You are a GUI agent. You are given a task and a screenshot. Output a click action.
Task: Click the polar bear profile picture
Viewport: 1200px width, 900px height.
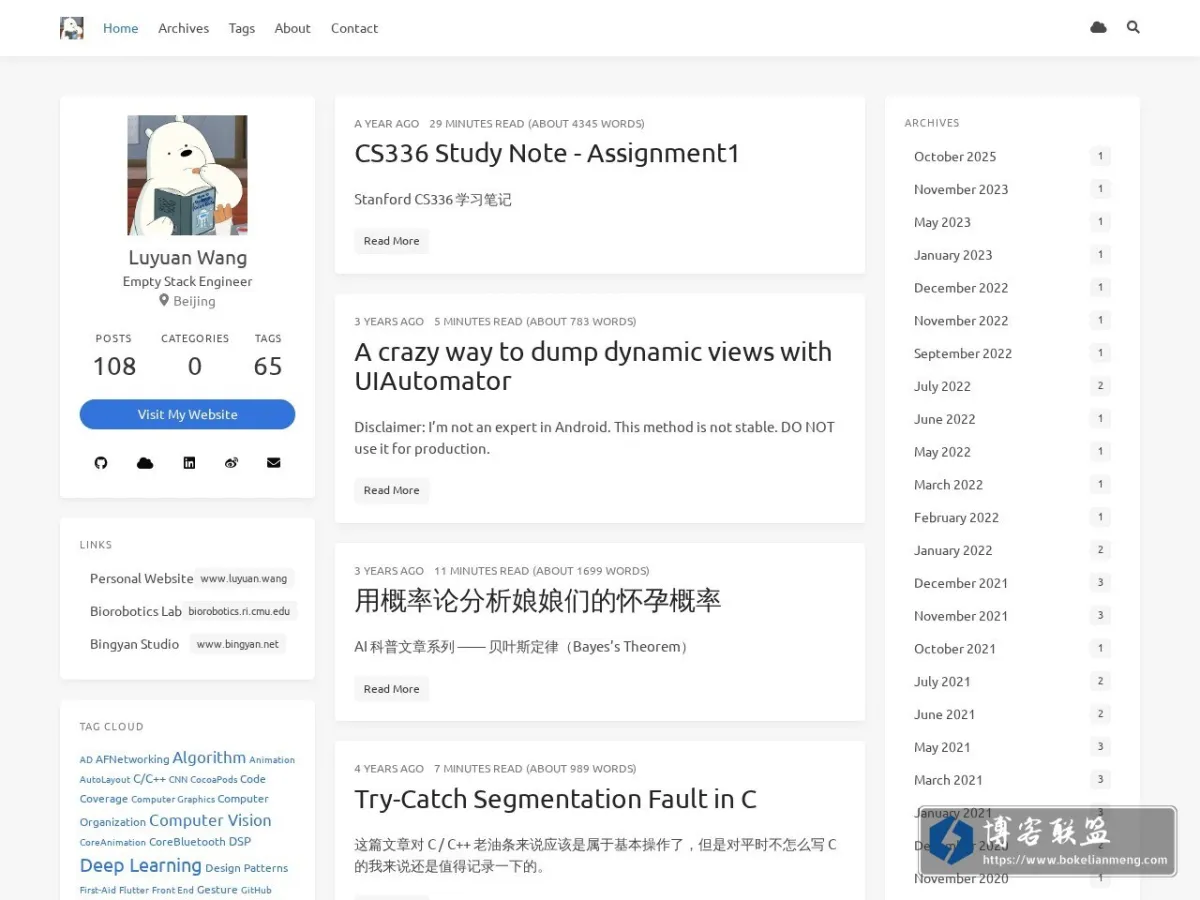[x=187, y=175]
